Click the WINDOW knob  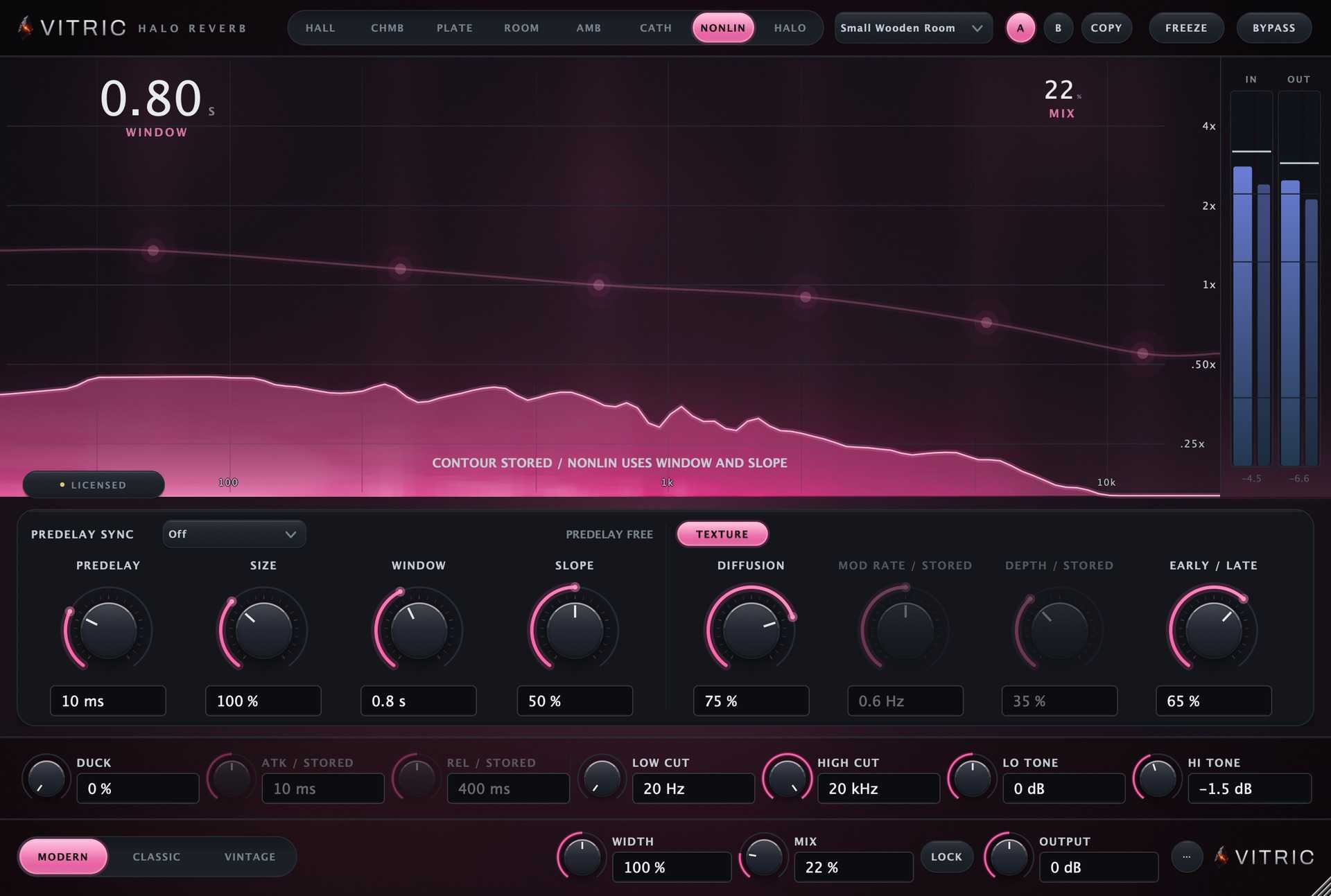[419, 630]
